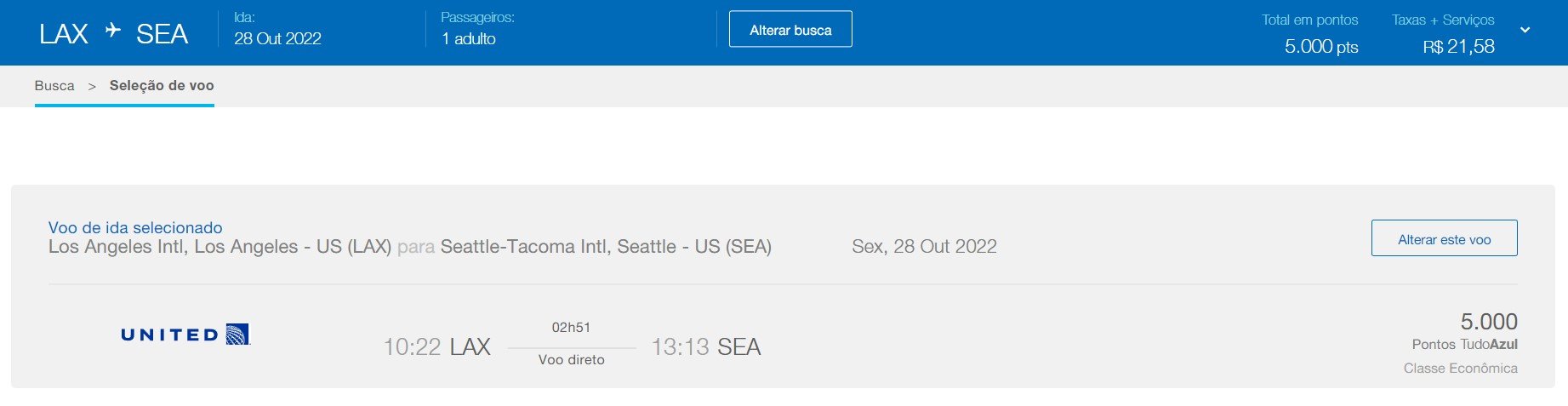Click the Alterar este voo button
This screenshot has width=1568, height=406.
1444,239
